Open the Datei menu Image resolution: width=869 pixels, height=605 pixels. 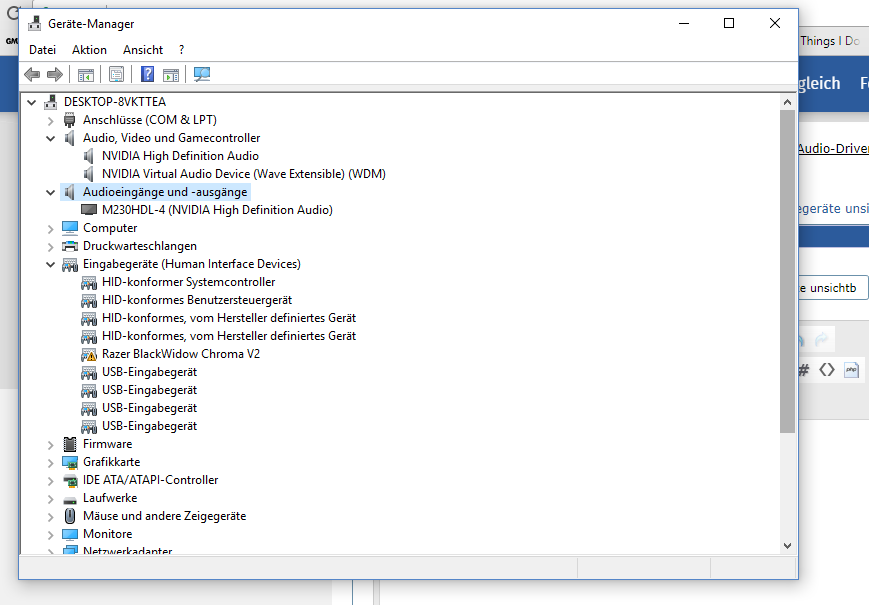click(x=43, y=50)
